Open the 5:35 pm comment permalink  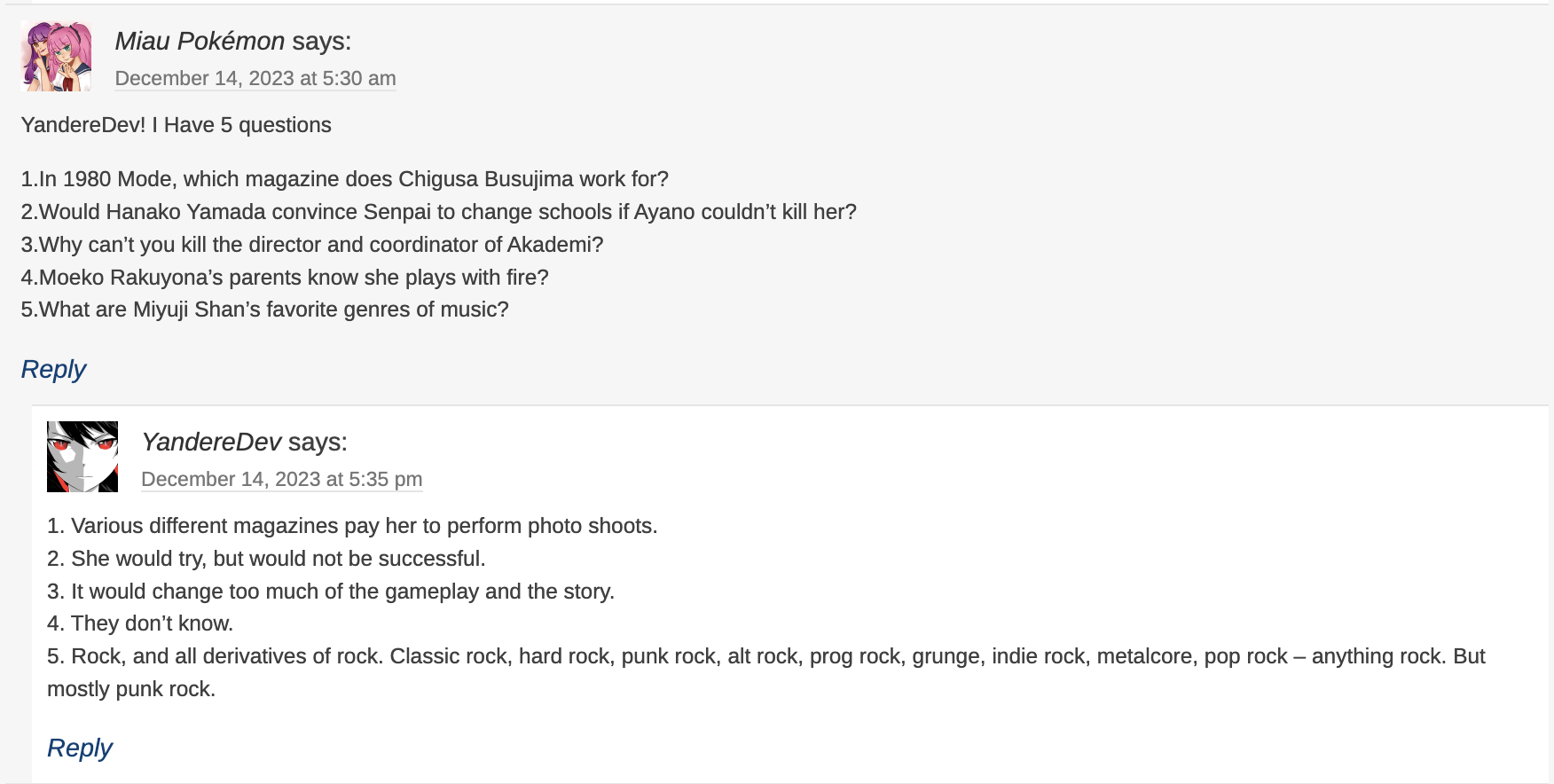(x=281, y=479)
